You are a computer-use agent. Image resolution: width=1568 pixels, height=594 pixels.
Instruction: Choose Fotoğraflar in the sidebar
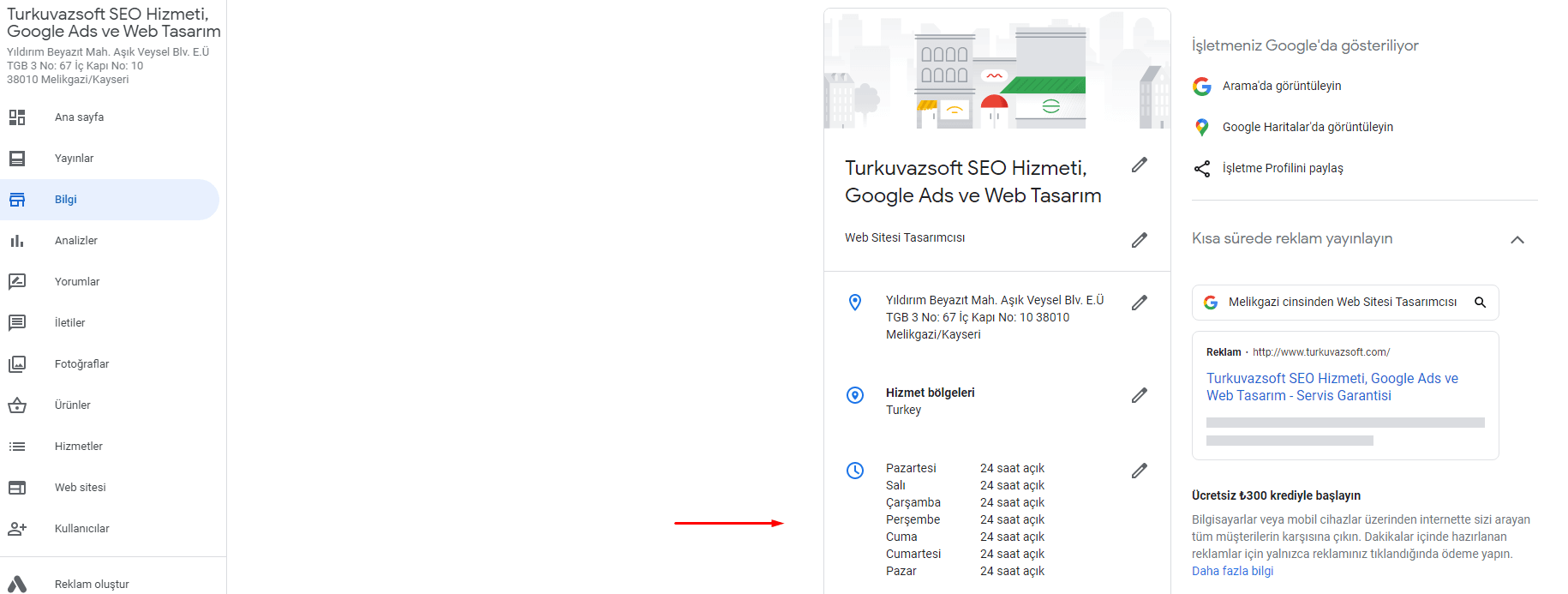coord(82,364)
